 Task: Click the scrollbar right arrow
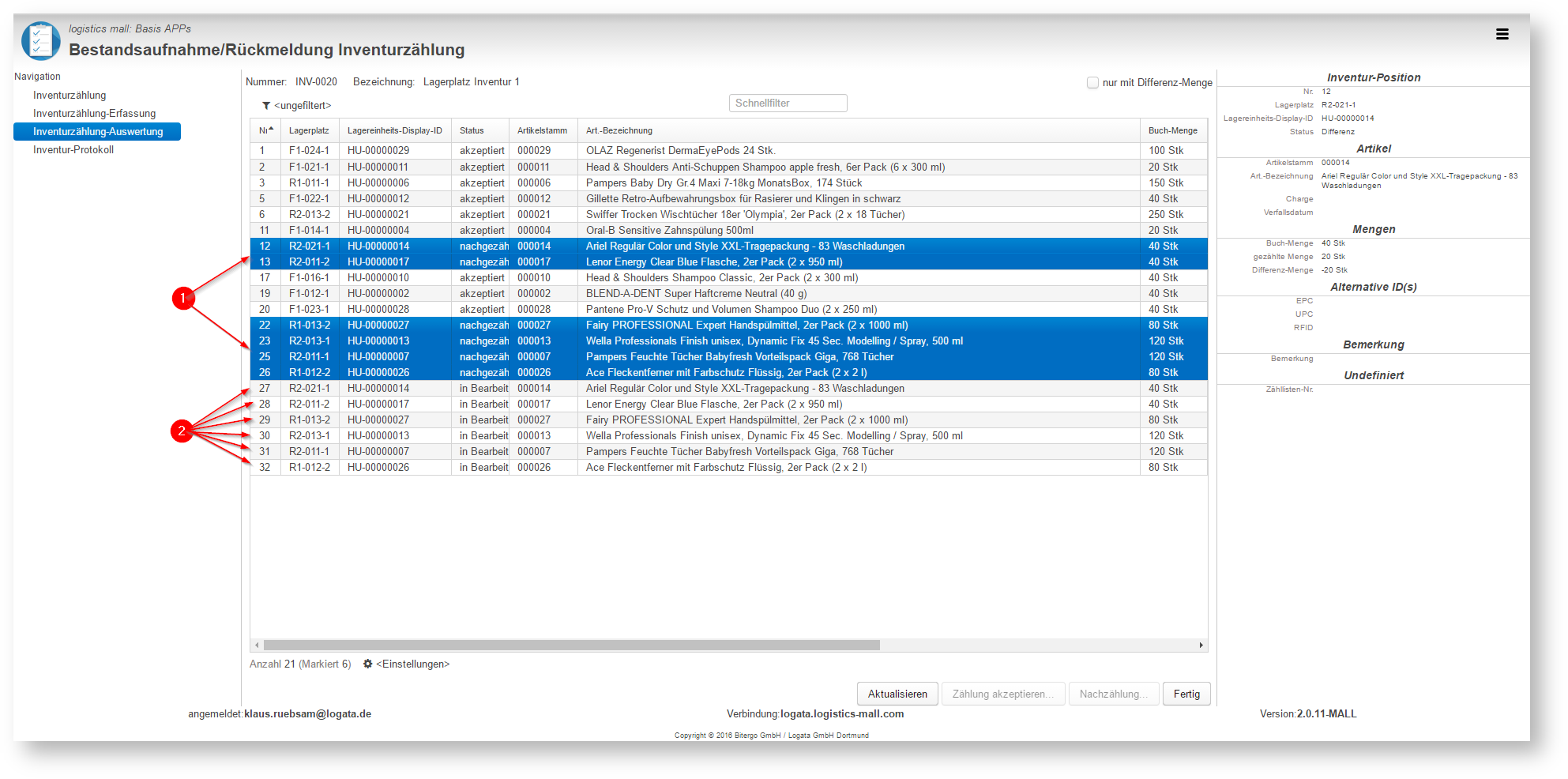[x=1201, y=645]
